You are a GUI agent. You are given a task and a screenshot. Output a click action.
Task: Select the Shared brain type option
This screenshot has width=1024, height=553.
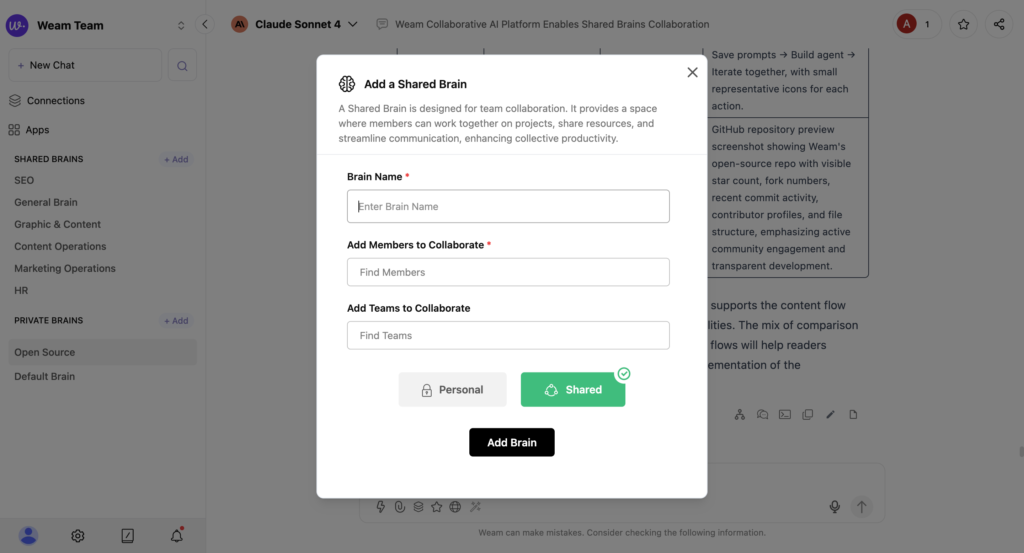[x=573, y=390]
